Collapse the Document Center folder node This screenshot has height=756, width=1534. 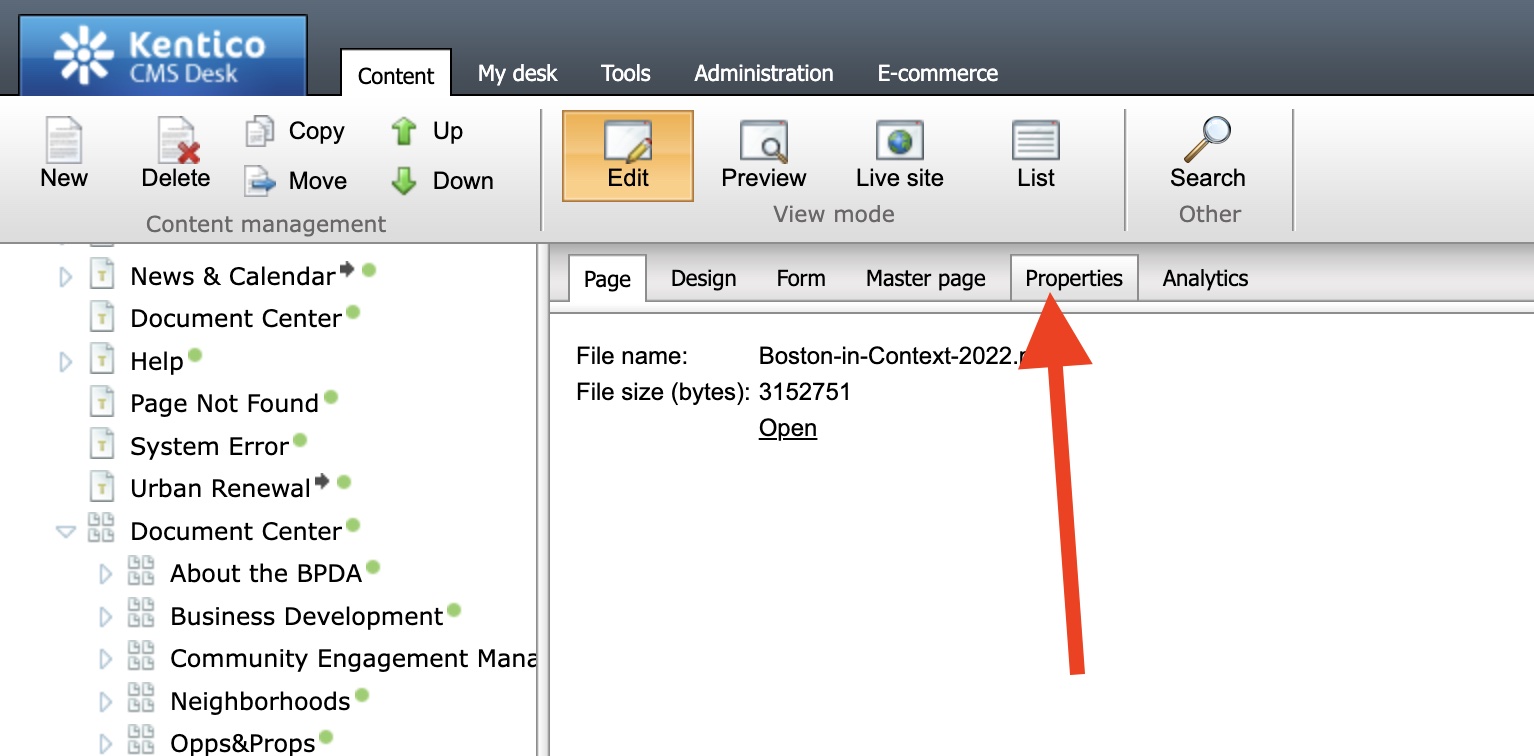pyautogui.click(x=66, y=532)
